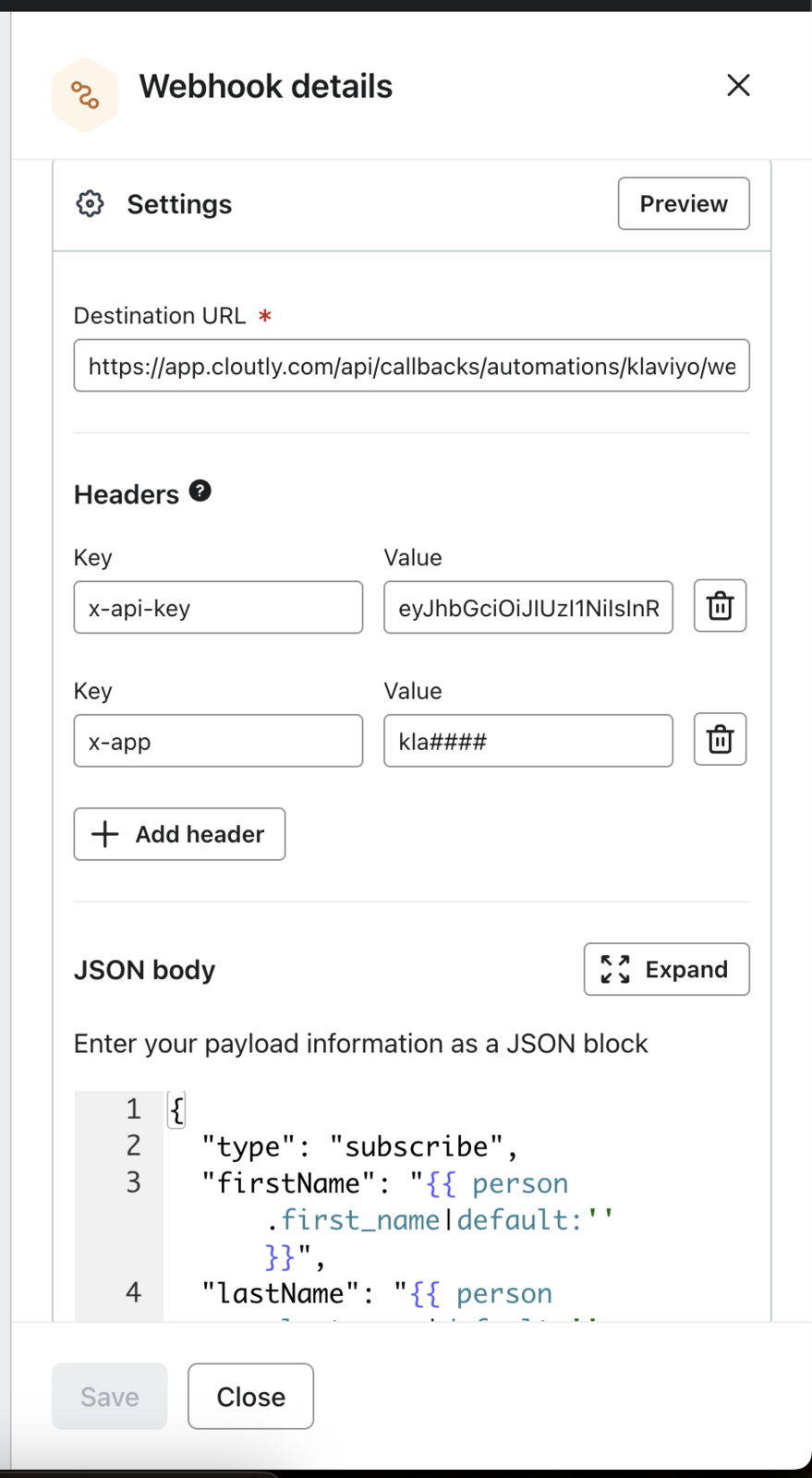Click the webhook icon in the header
The width and height of the screenshot is (812, 1478).
click(x=85, y=95)
